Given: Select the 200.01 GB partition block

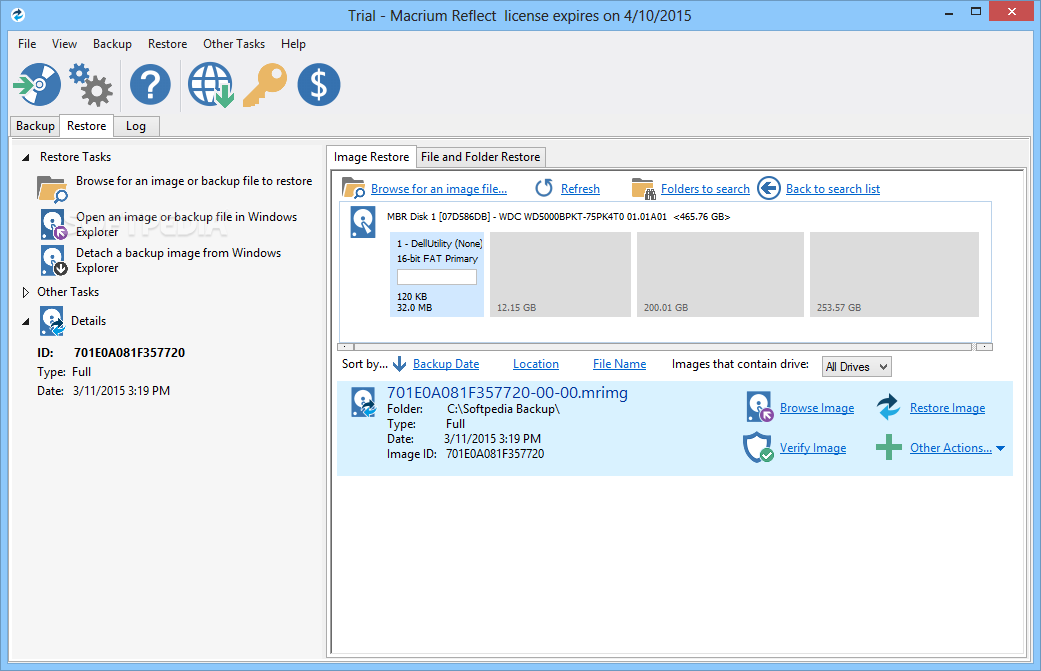Looking at the screenshot, I should [720, 274].
